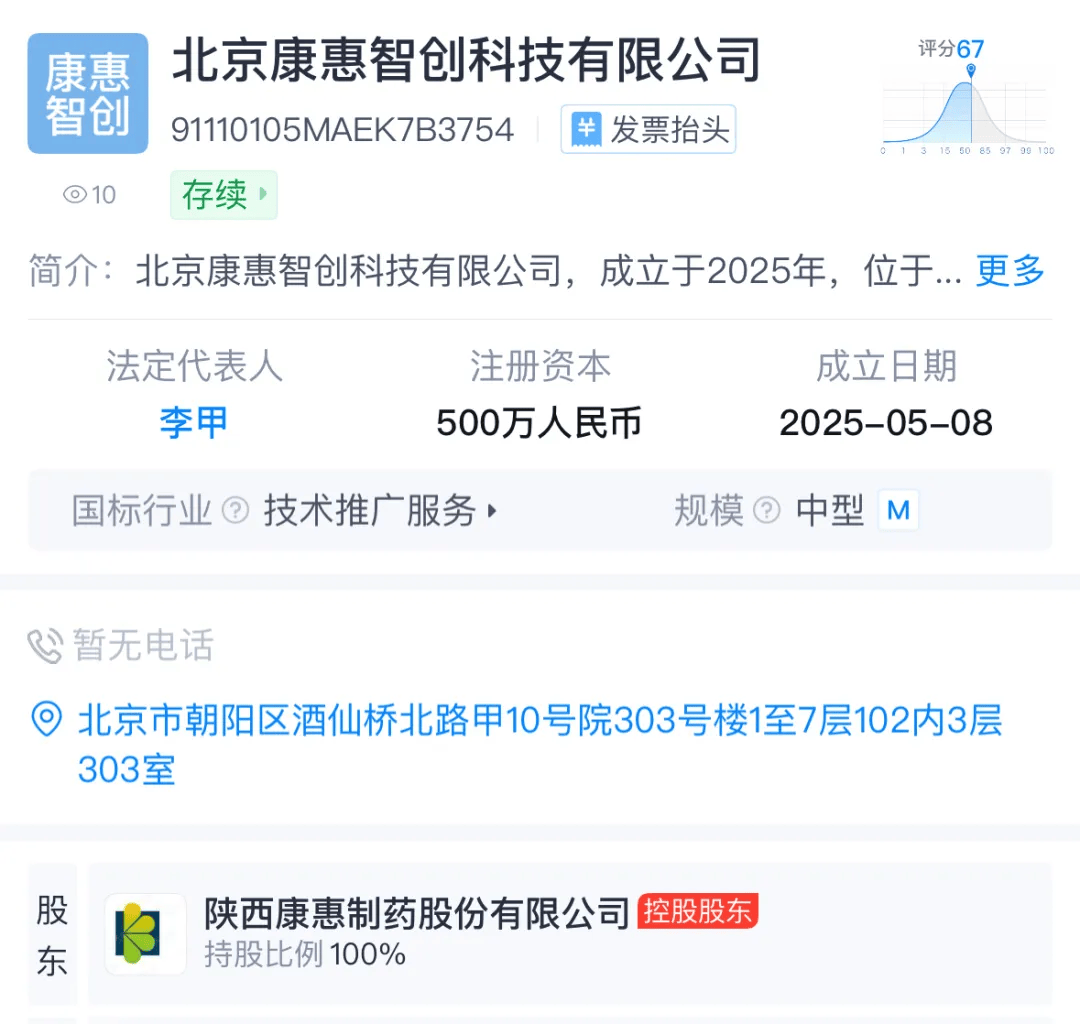Open the 北京市朝阳区酒仙桥北路 address link
Viewport: 1080px width, 1024px height.
pos(539,744)
